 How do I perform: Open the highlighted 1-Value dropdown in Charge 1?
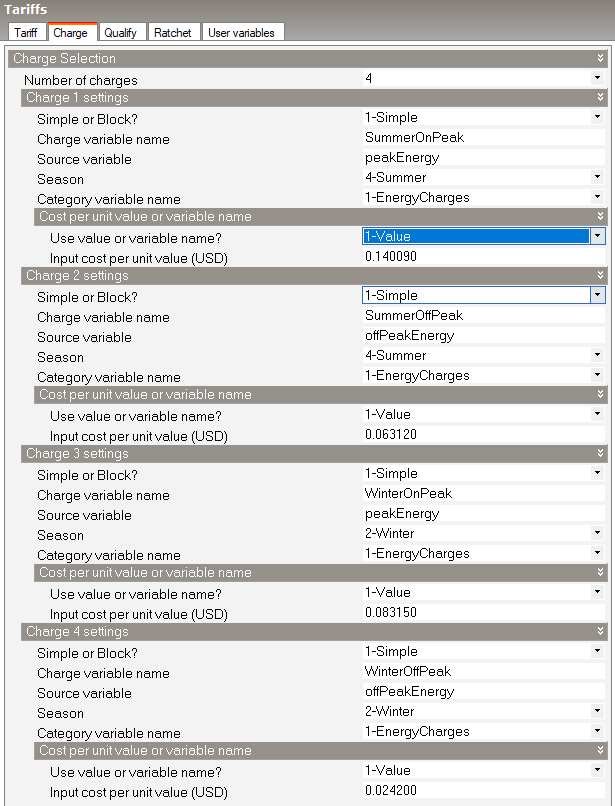(598, 237)
